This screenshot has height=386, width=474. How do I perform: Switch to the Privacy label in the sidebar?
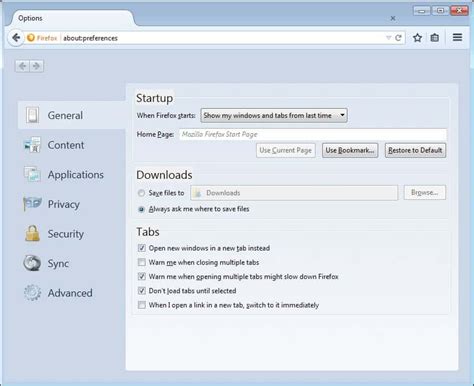click(x=64, y=204)
